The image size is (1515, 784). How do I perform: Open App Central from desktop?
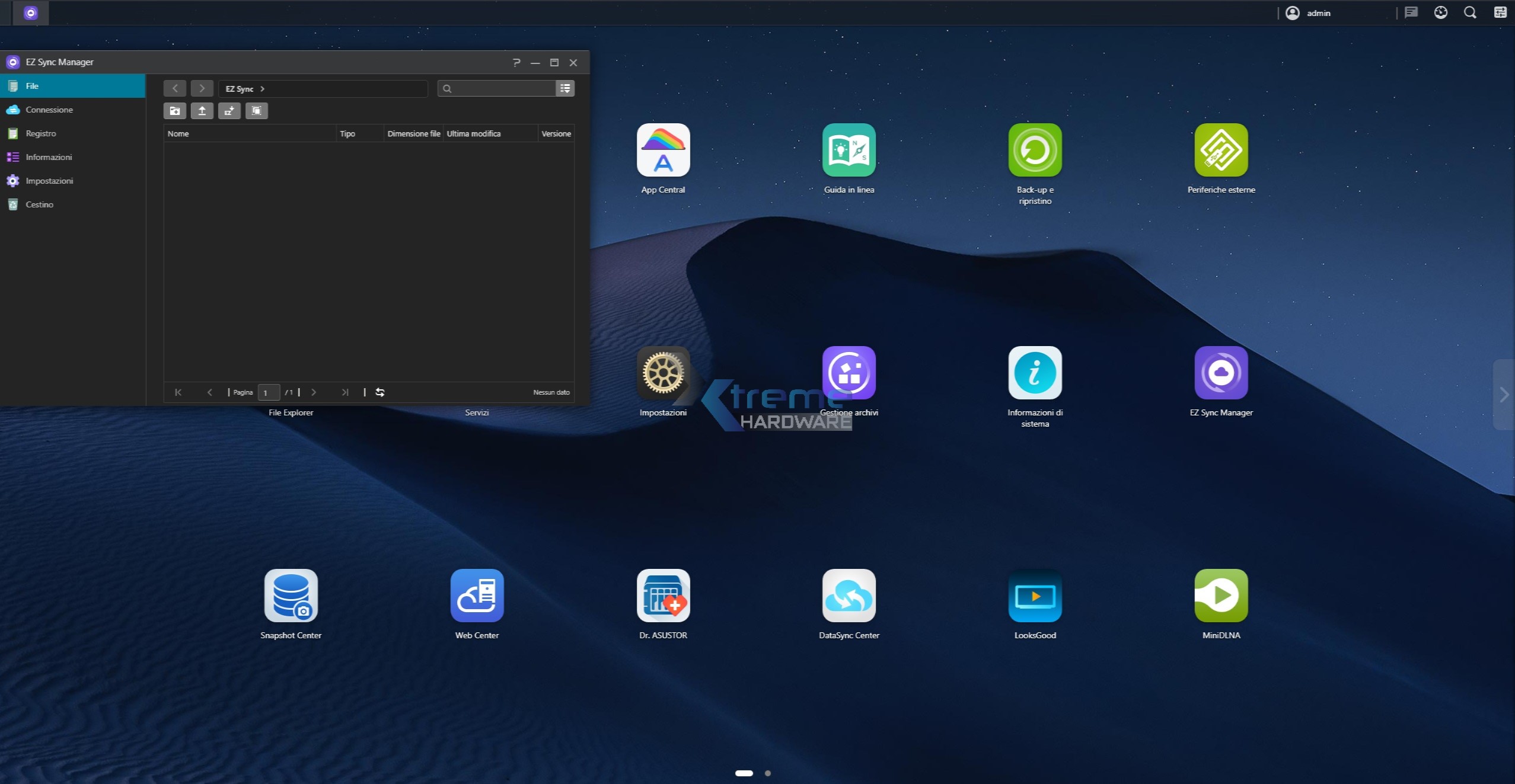[x=662, y=151]
